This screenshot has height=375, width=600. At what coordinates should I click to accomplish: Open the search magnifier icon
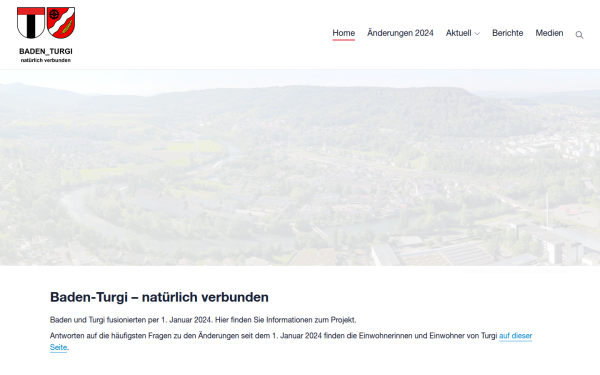click(579, 35)
